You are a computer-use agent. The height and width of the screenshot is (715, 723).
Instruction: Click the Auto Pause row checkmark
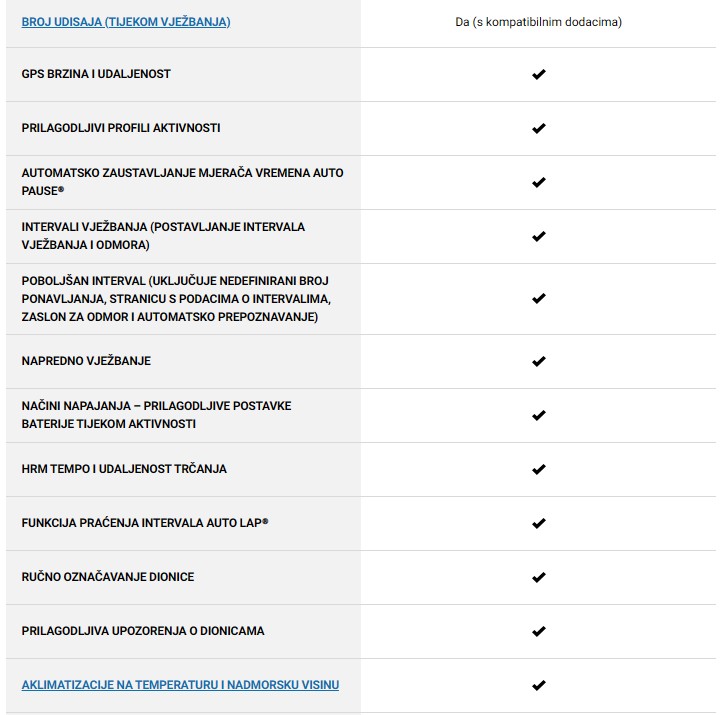(539, 182)
